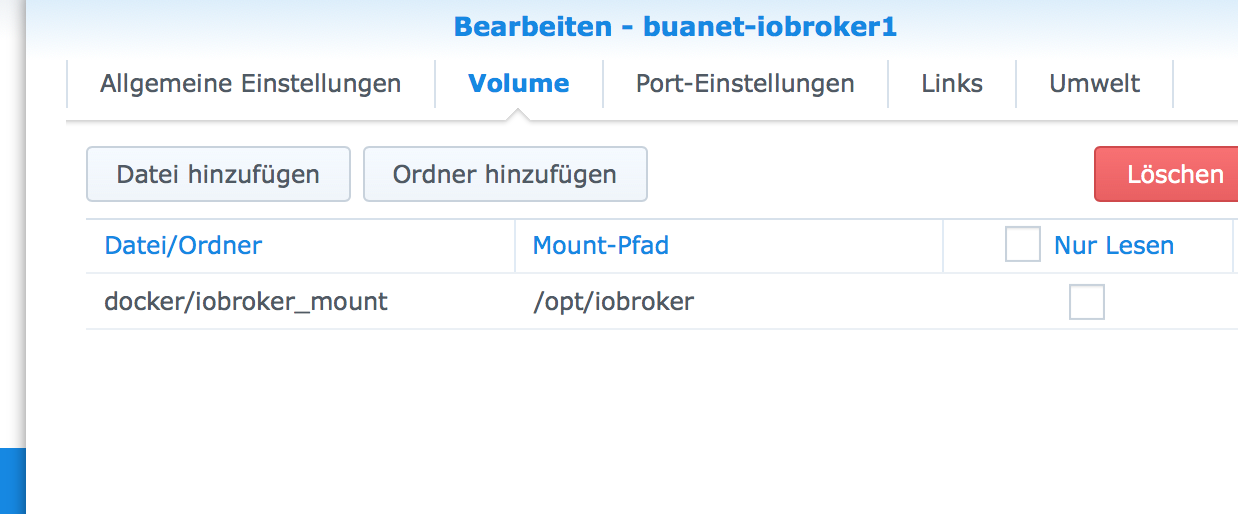The image size is (1238, 514).
Task: Select the Volume tab
Action: [518, 84]
